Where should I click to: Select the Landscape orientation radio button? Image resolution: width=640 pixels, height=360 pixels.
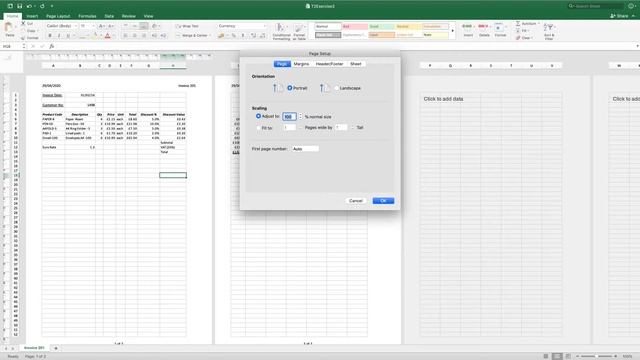tap(337, 88)
